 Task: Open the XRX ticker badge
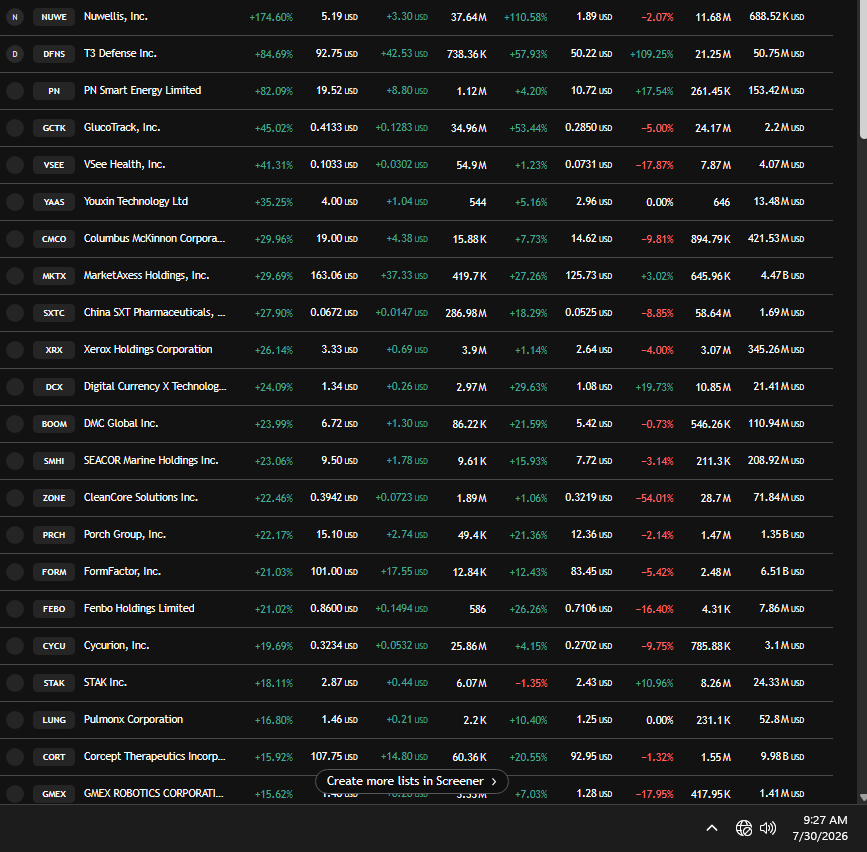point(54,350)
